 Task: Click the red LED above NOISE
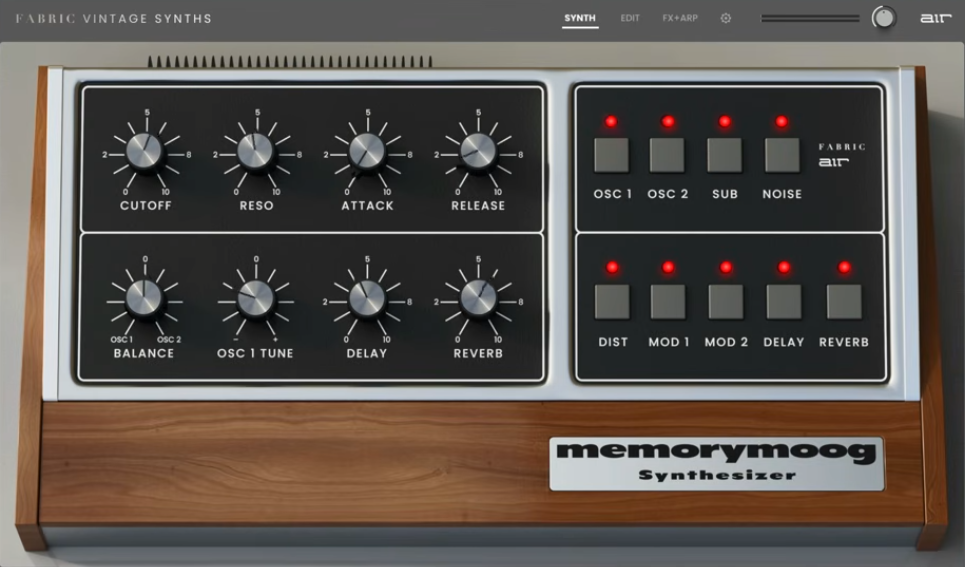click(782, 121)
